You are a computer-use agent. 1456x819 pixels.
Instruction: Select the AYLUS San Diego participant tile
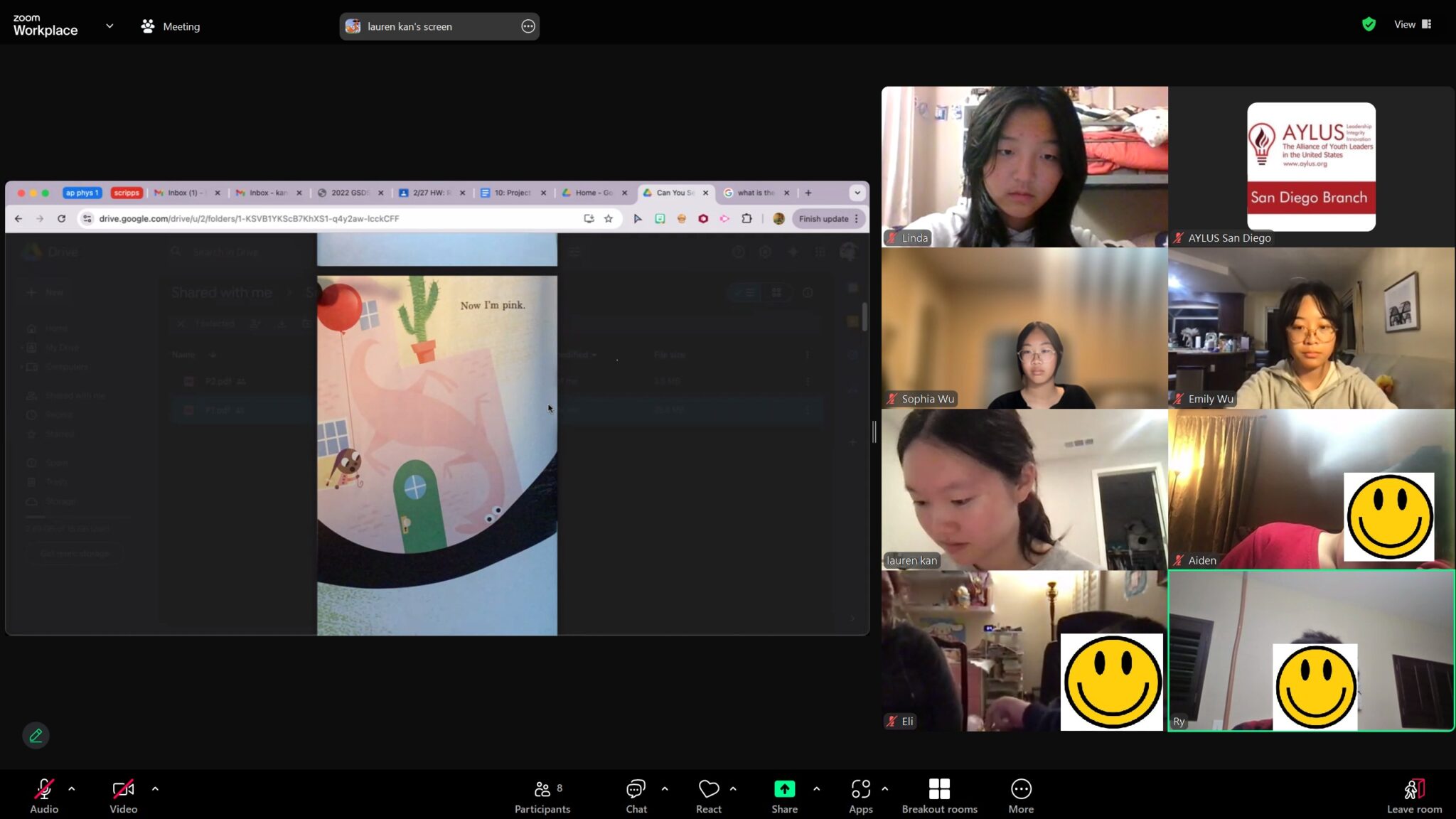click(1311, 167)
